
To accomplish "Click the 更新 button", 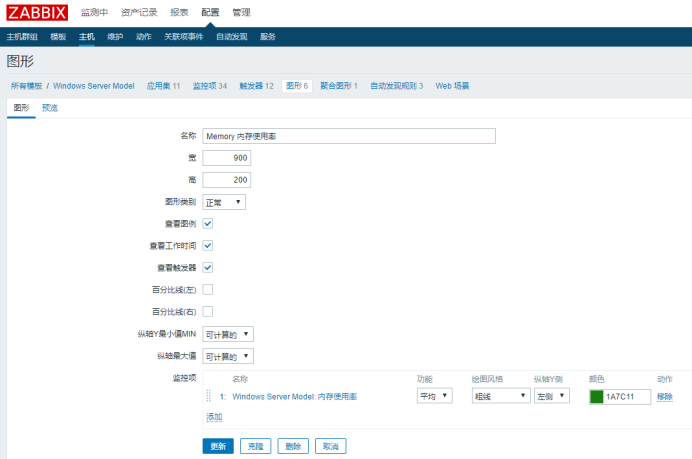I will (x=218, y=446).
